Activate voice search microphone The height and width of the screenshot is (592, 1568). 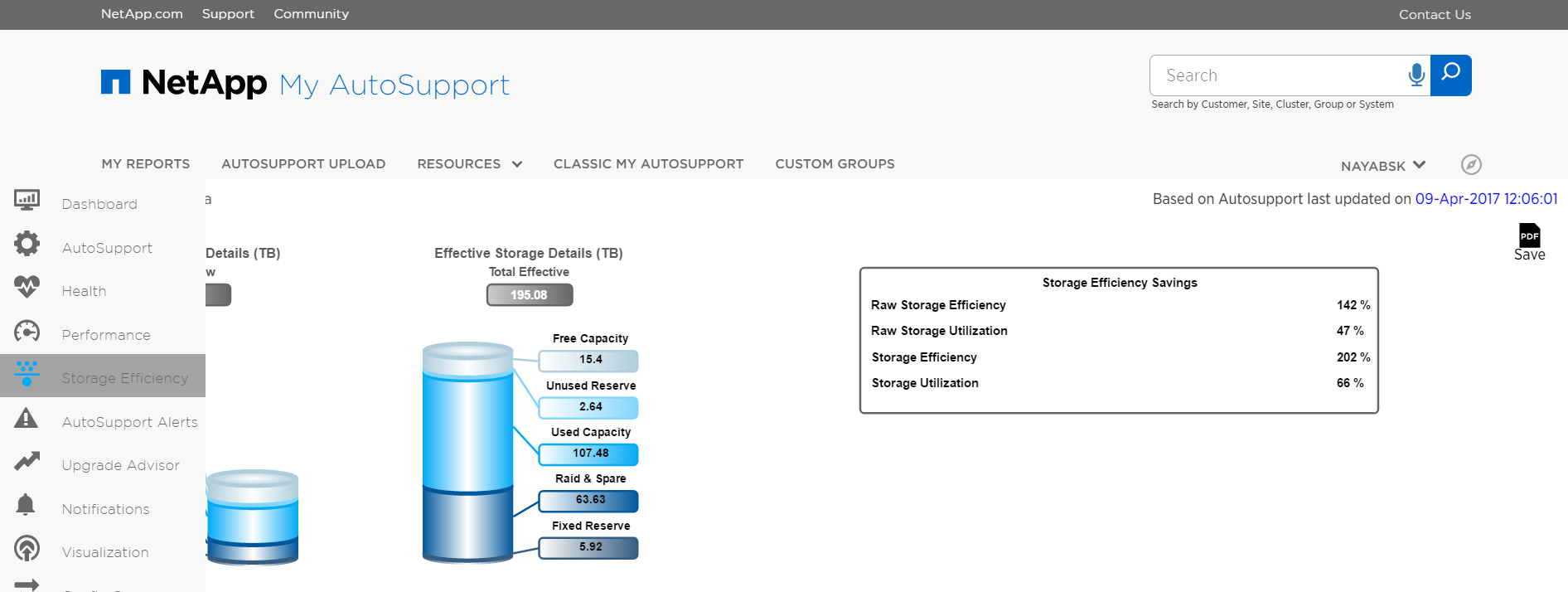(1416, 75)
